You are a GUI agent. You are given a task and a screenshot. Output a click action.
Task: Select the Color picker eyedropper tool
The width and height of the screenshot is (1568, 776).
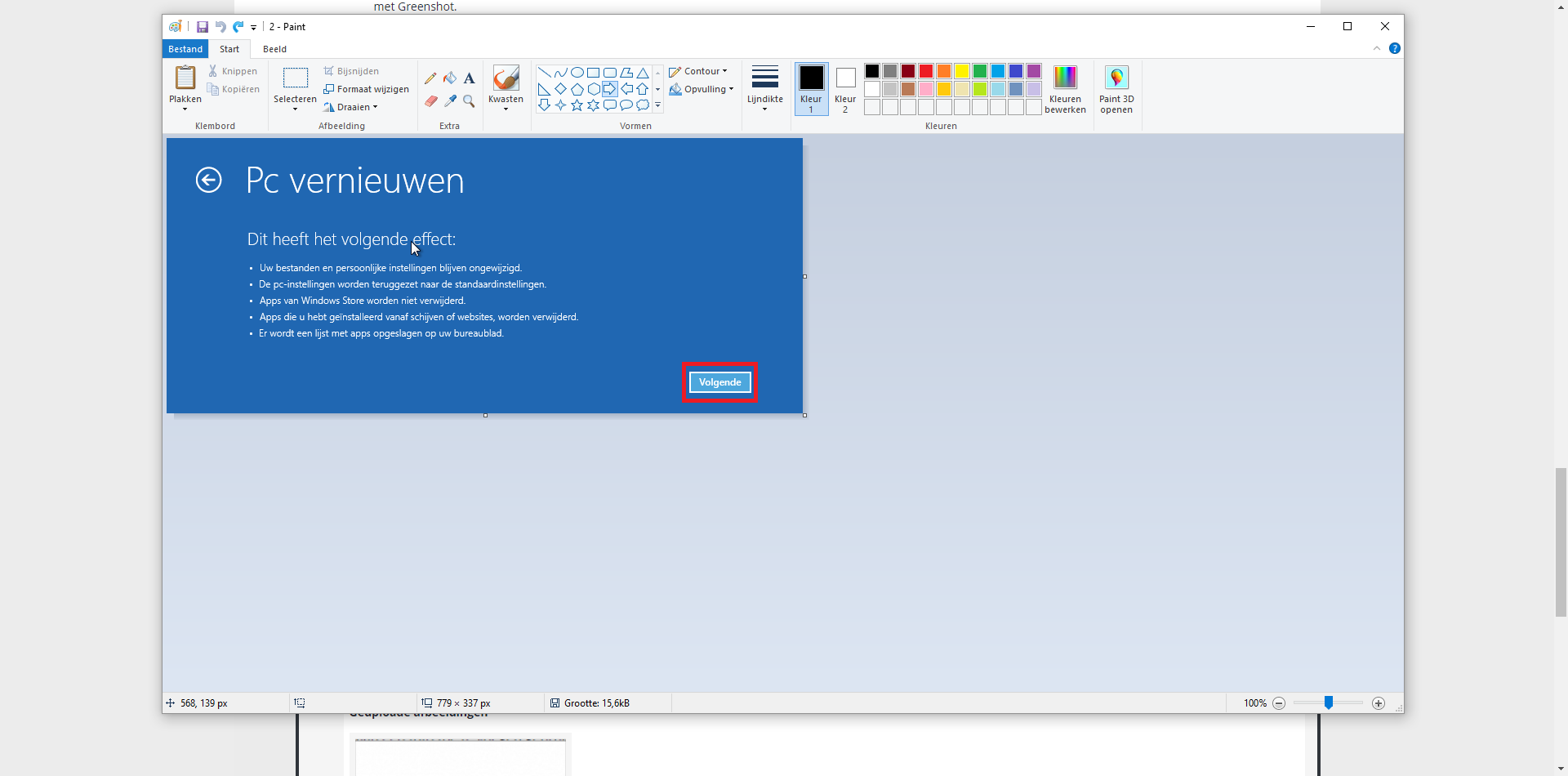450,101
